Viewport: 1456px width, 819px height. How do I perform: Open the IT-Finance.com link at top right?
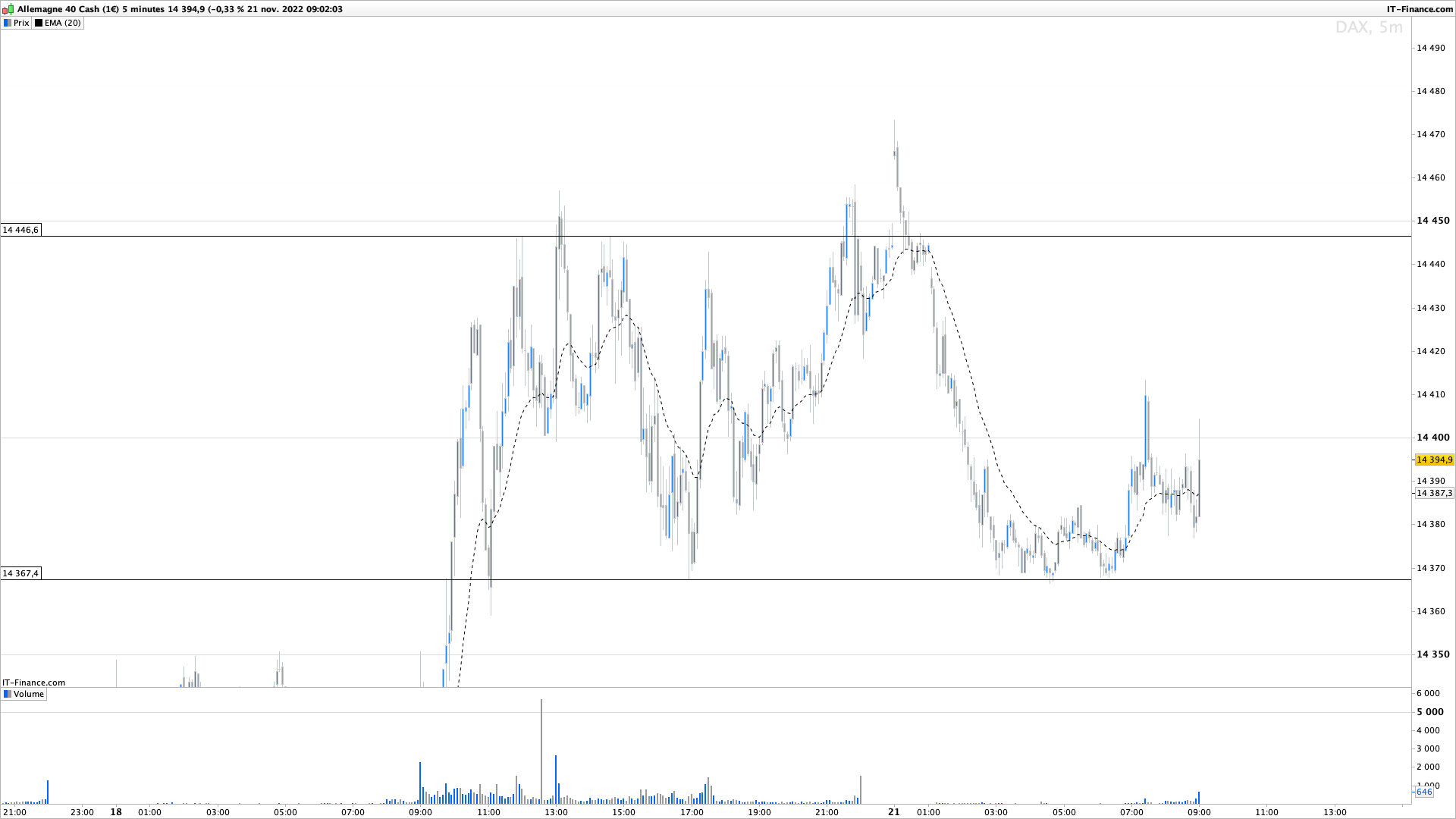[x=1420, y=9]
